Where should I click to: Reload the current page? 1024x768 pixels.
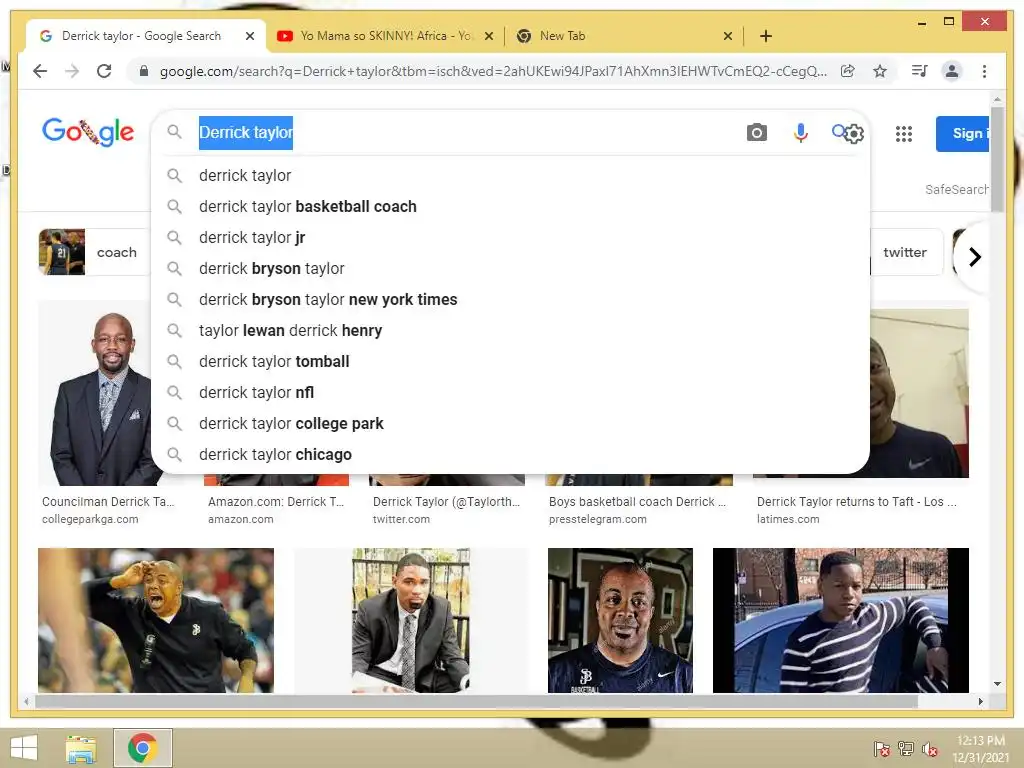[x=104, y=71]
